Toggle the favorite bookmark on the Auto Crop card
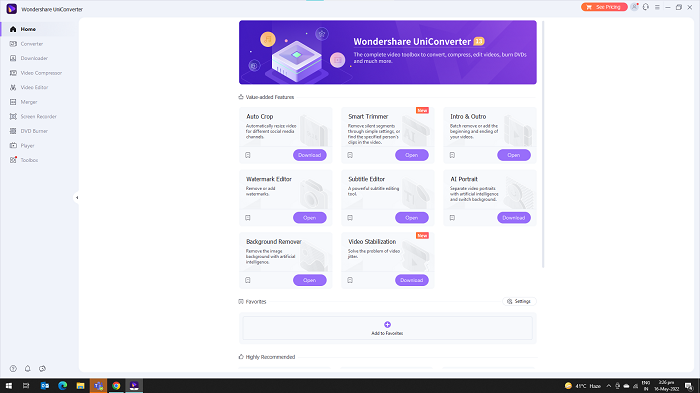 click(x=248, y=155)
